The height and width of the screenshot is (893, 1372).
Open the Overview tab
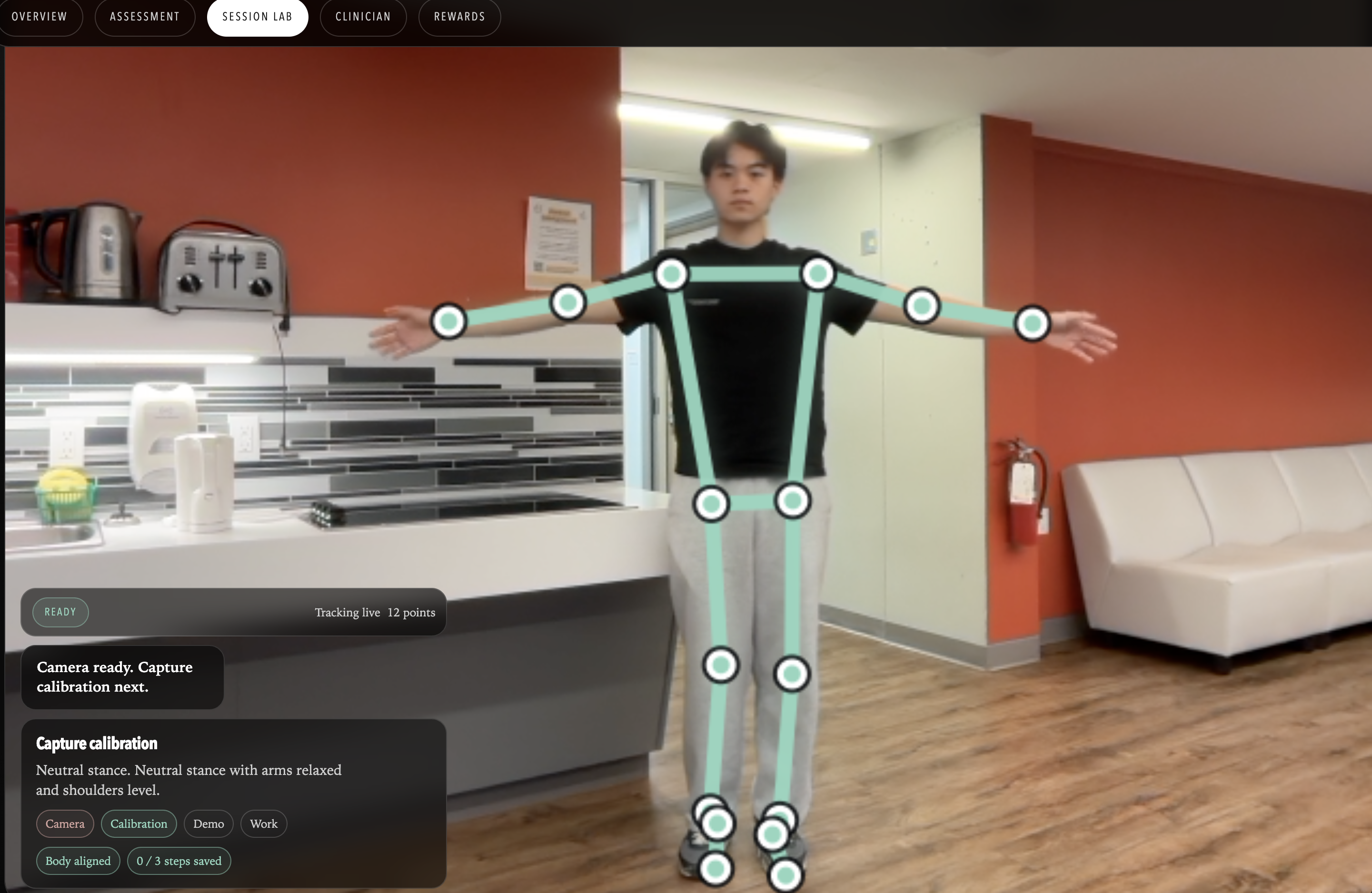click(39, 17)
